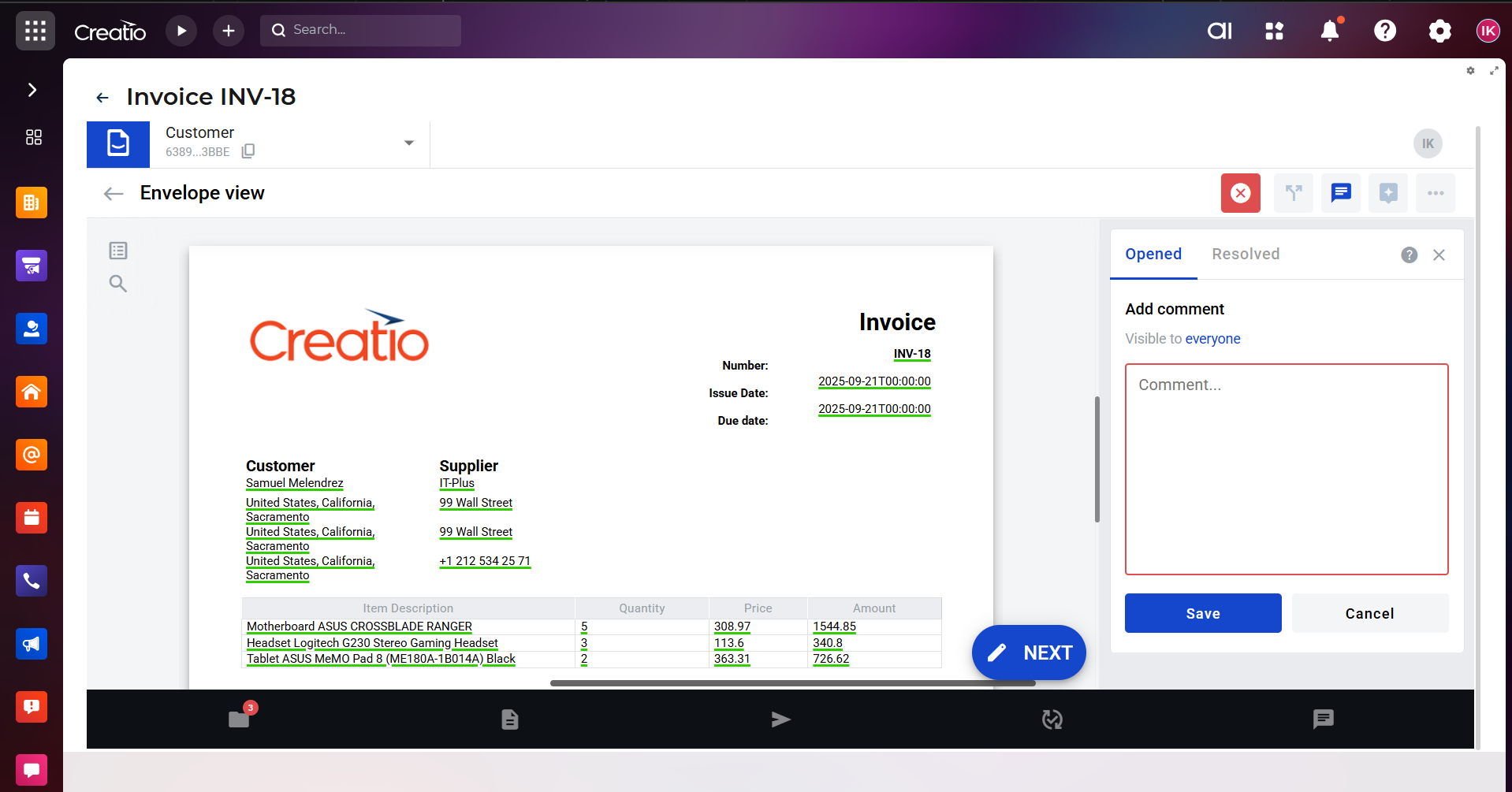Close the comments side panel
This screenshot has height=792, width=1512.
(x=1439, y=255)
